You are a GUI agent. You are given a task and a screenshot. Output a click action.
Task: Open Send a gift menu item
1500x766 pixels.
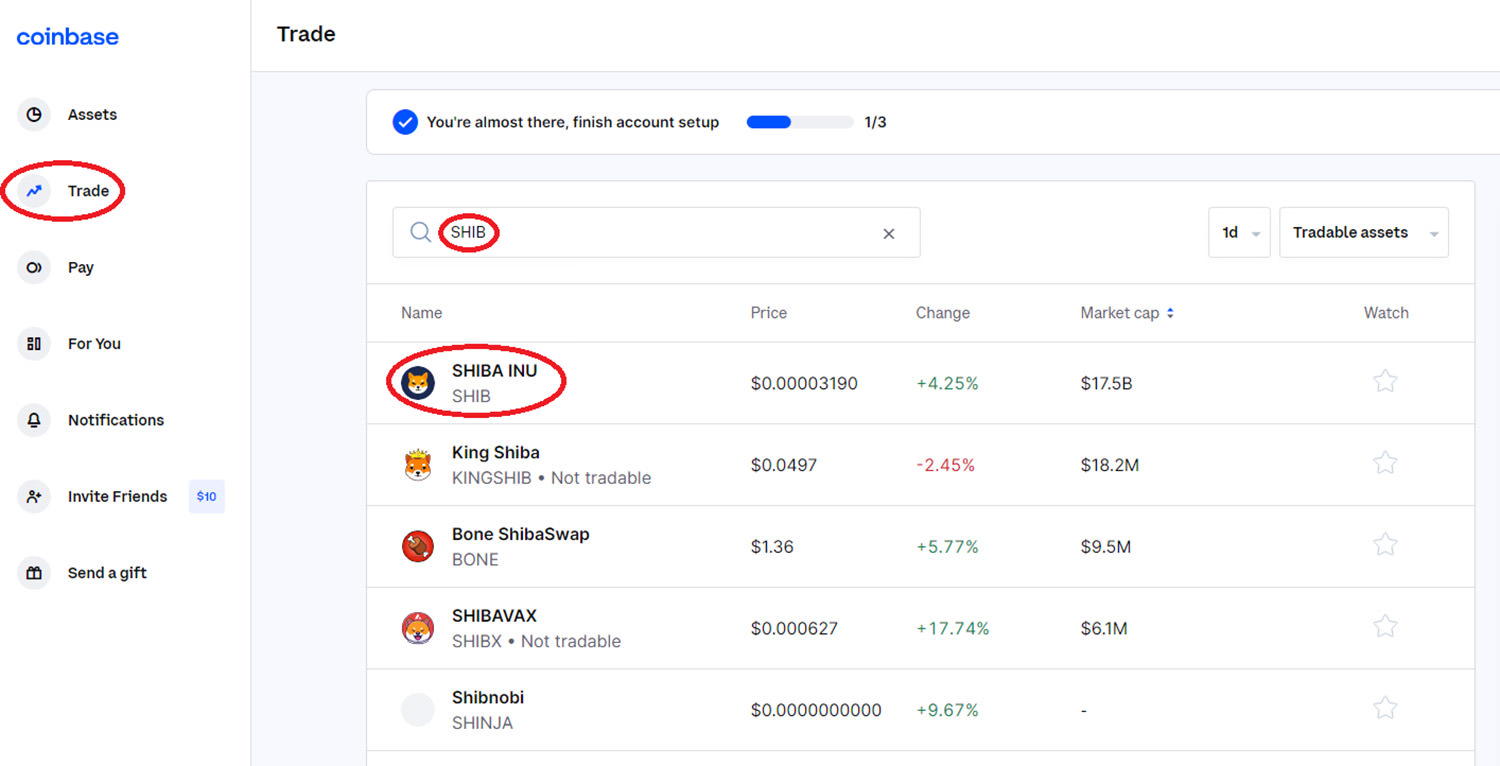pyautogui.click(x=107, y=573)
